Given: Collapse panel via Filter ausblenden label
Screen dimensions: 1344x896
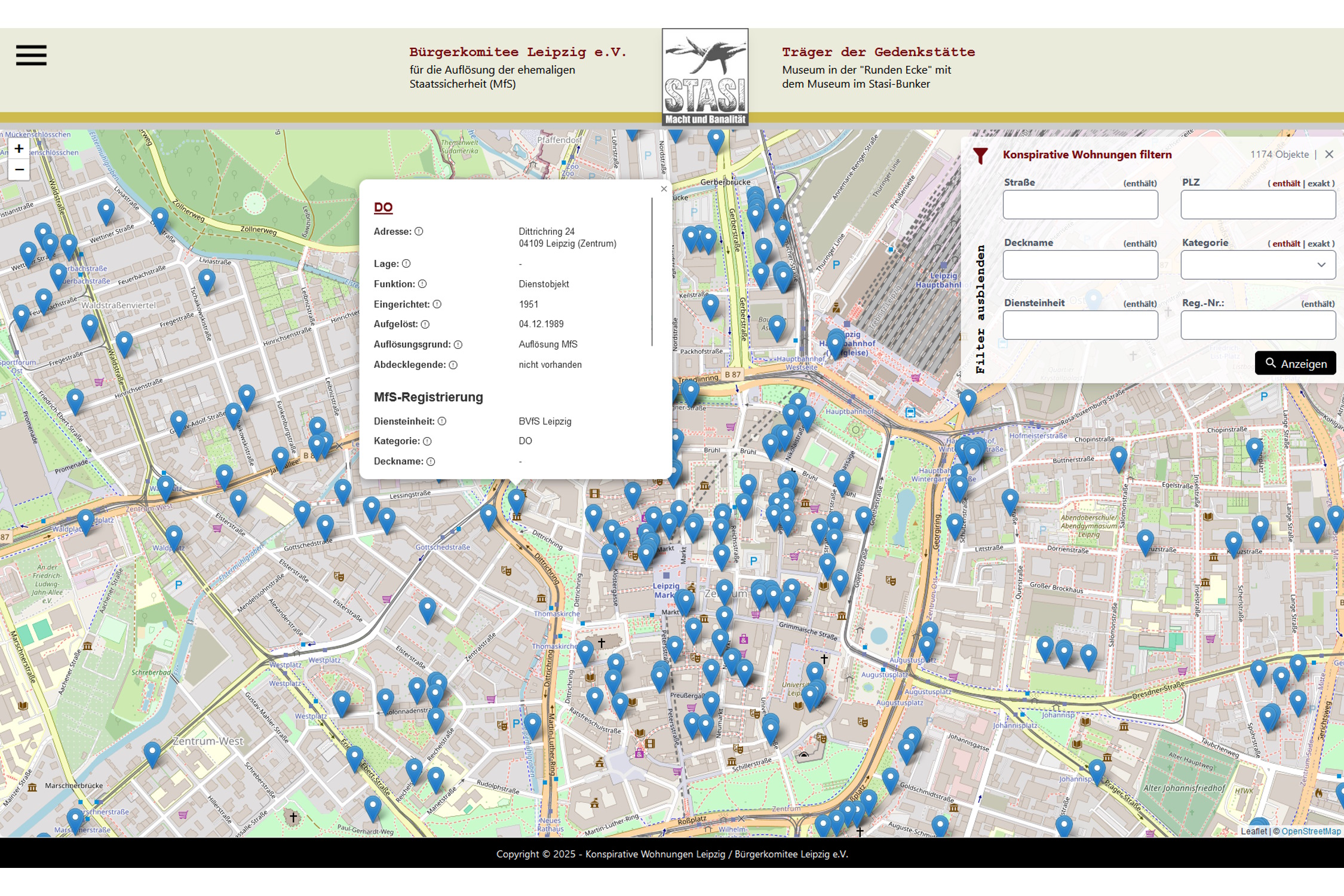Looking at the screenshot, I should coord(980,309).
